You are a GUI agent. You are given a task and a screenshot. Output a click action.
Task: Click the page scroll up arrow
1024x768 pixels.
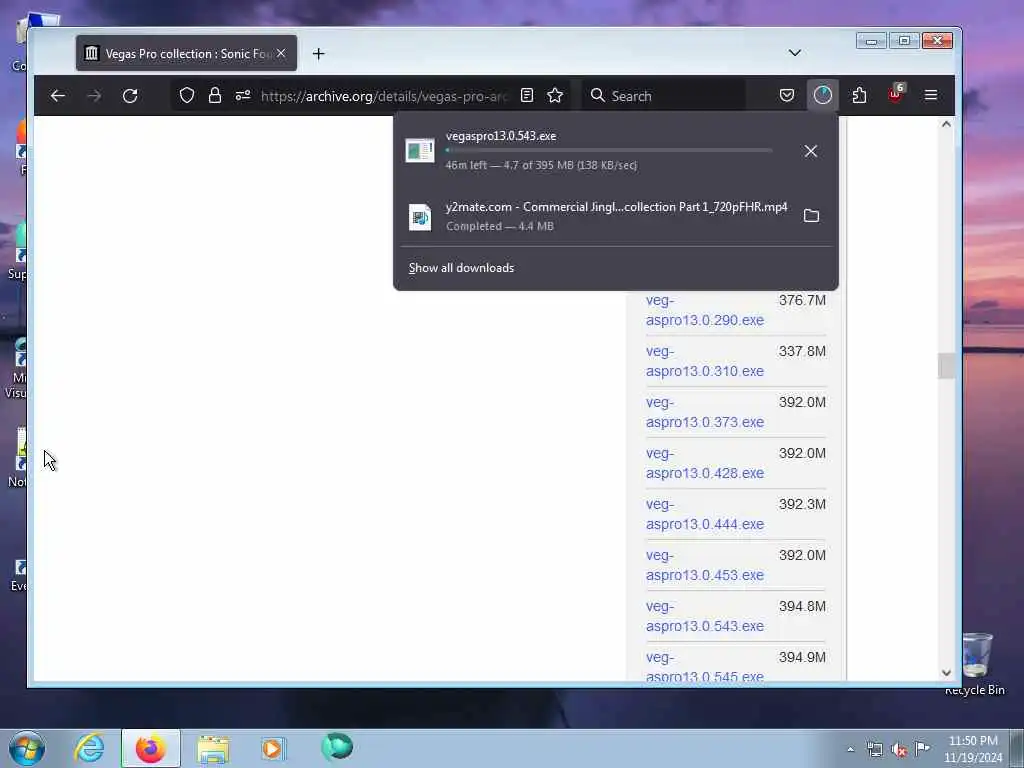pos(946,124)
